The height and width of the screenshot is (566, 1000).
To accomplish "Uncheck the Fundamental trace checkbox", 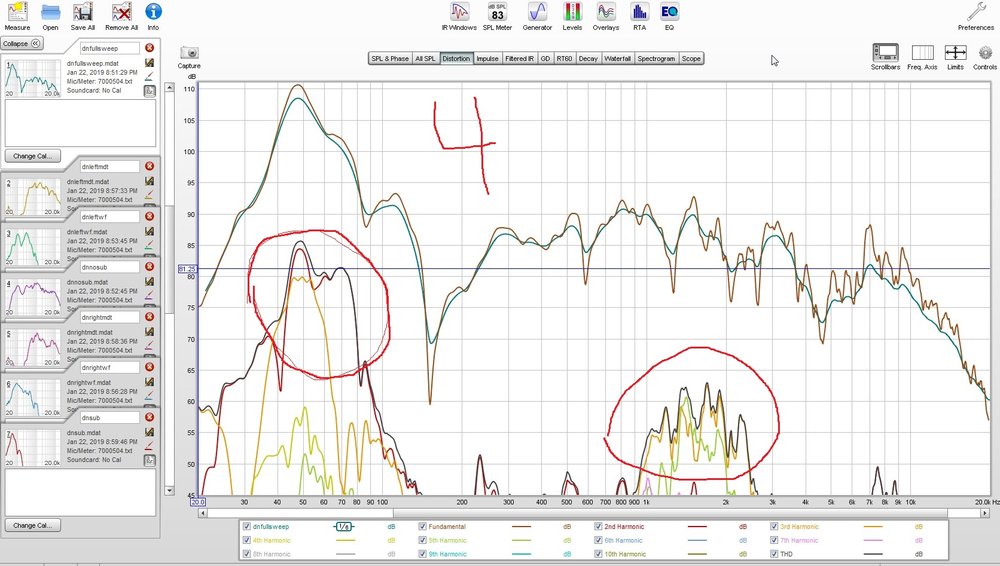I will [x=422, y=526].
